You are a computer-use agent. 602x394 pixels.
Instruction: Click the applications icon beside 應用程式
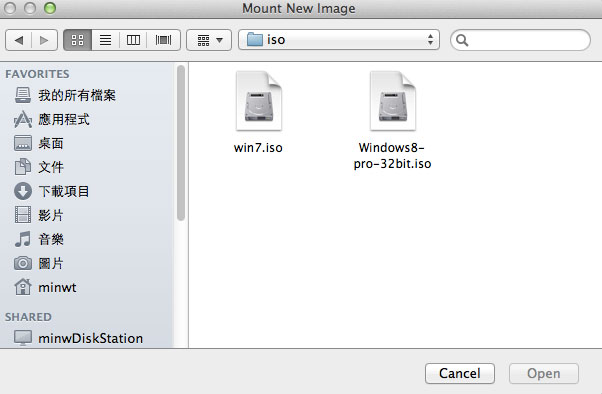pos(23,119)
